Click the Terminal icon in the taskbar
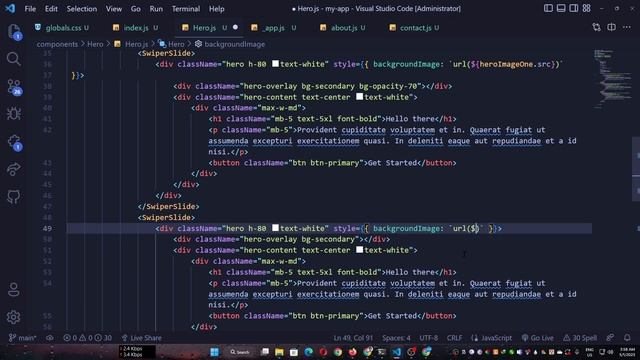Viewport: 640px width, 360px height. (382, 352)
